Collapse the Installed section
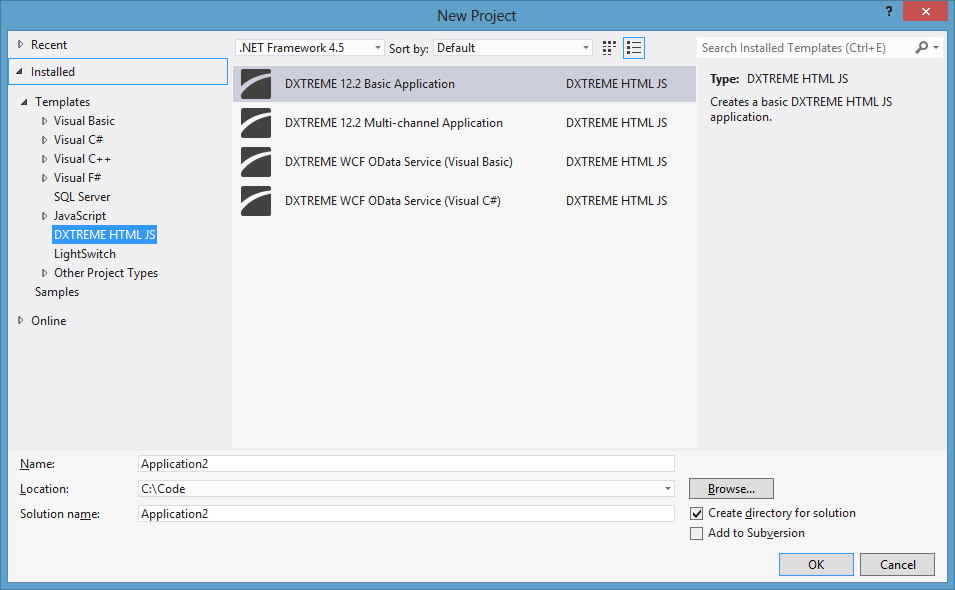 tap(20, 72)
